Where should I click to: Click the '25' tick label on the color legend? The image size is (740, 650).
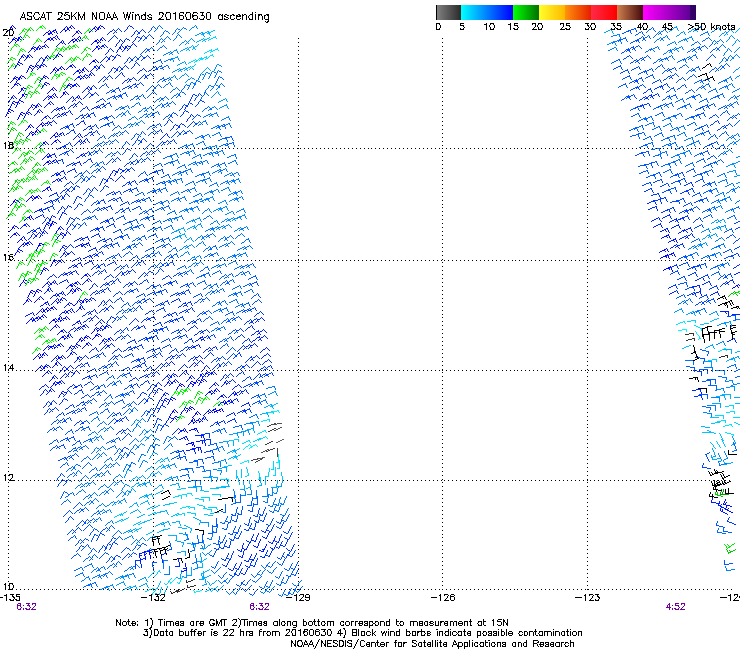coord(565,27)
